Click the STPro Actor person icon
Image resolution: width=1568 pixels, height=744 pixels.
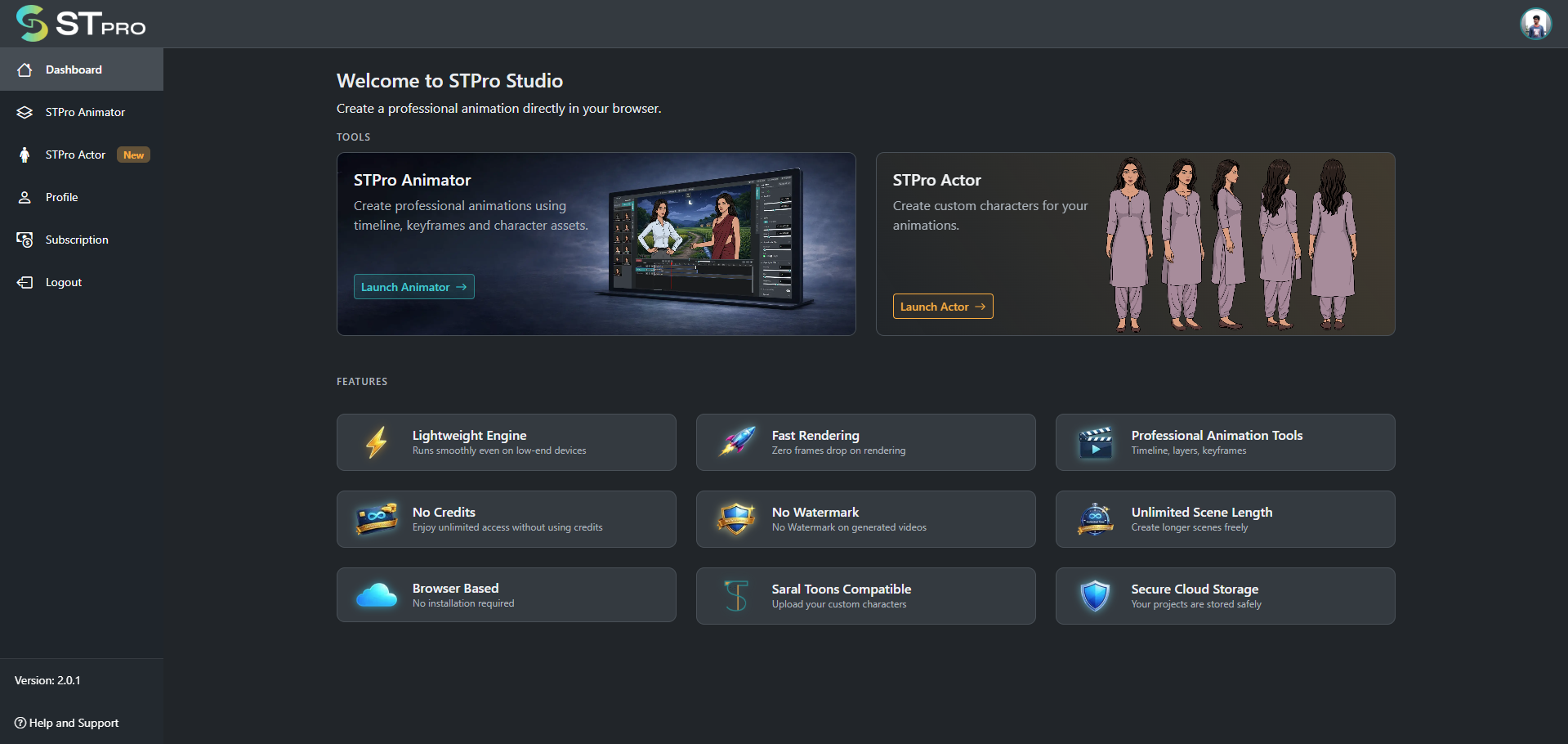(x=25, y=155)
